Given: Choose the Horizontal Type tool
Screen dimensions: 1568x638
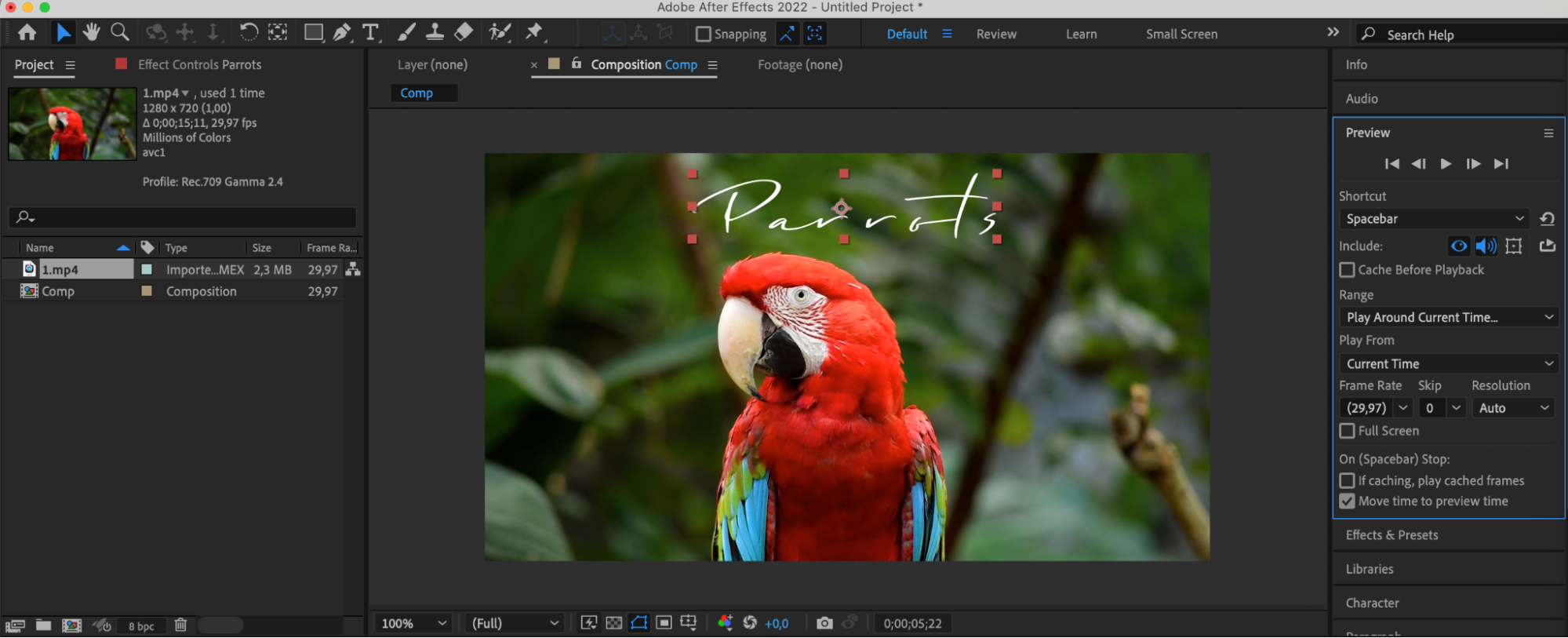Looking at the screenshot, I should pos(370,32).
